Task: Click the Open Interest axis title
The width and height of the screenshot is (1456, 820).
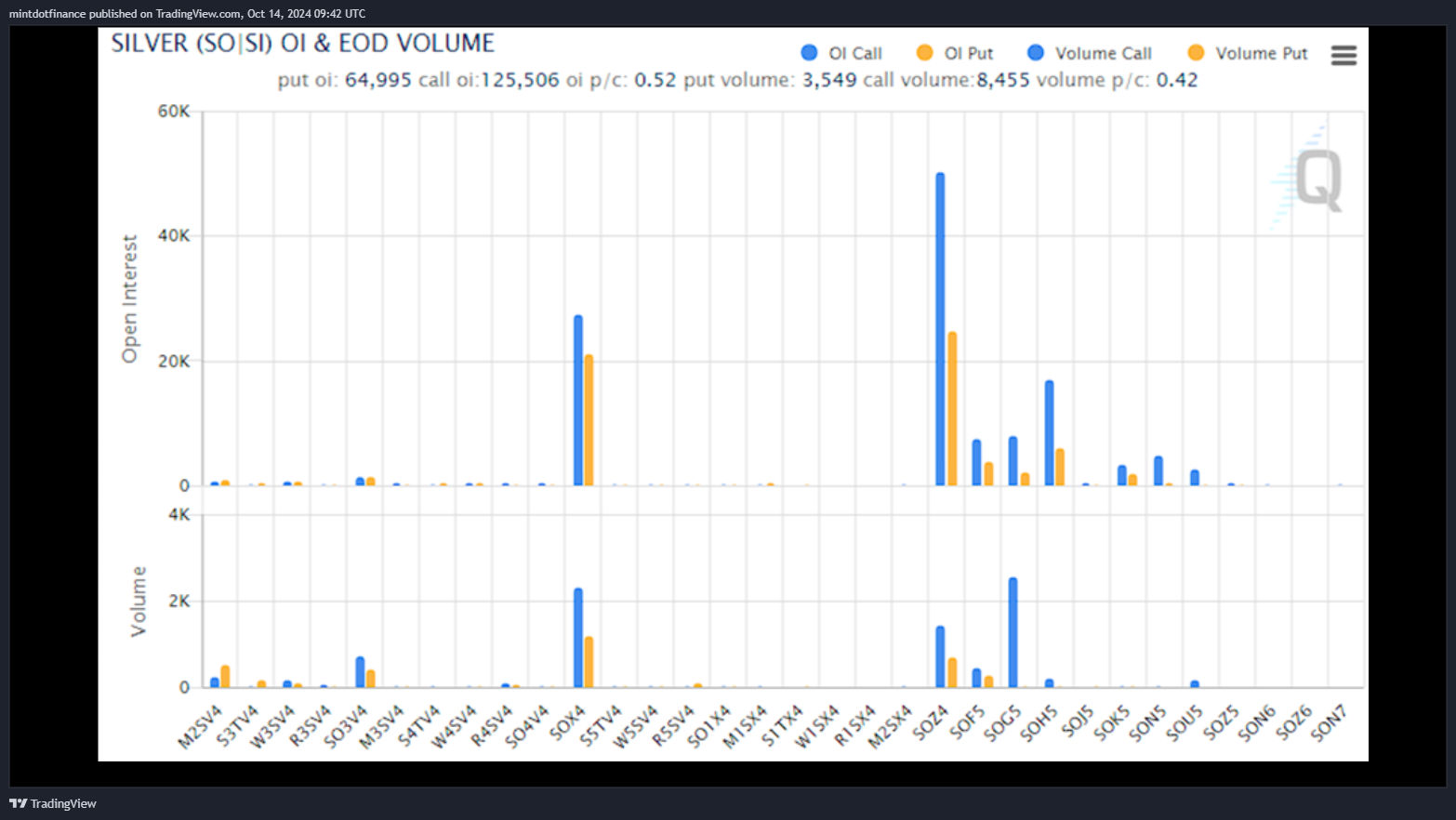Action: [x=129, y=298]
